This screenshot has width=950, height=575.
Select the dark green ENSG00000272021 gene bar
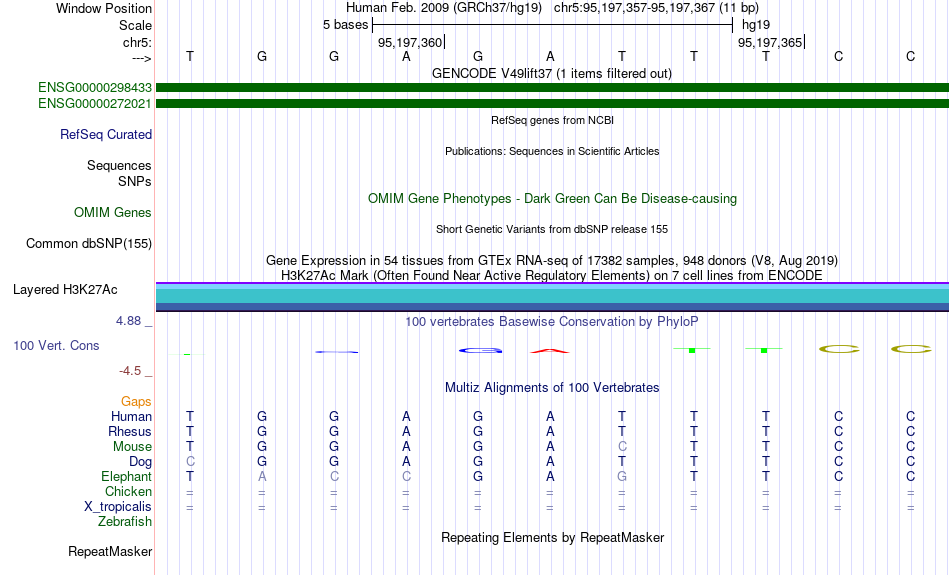click(552, 104)
